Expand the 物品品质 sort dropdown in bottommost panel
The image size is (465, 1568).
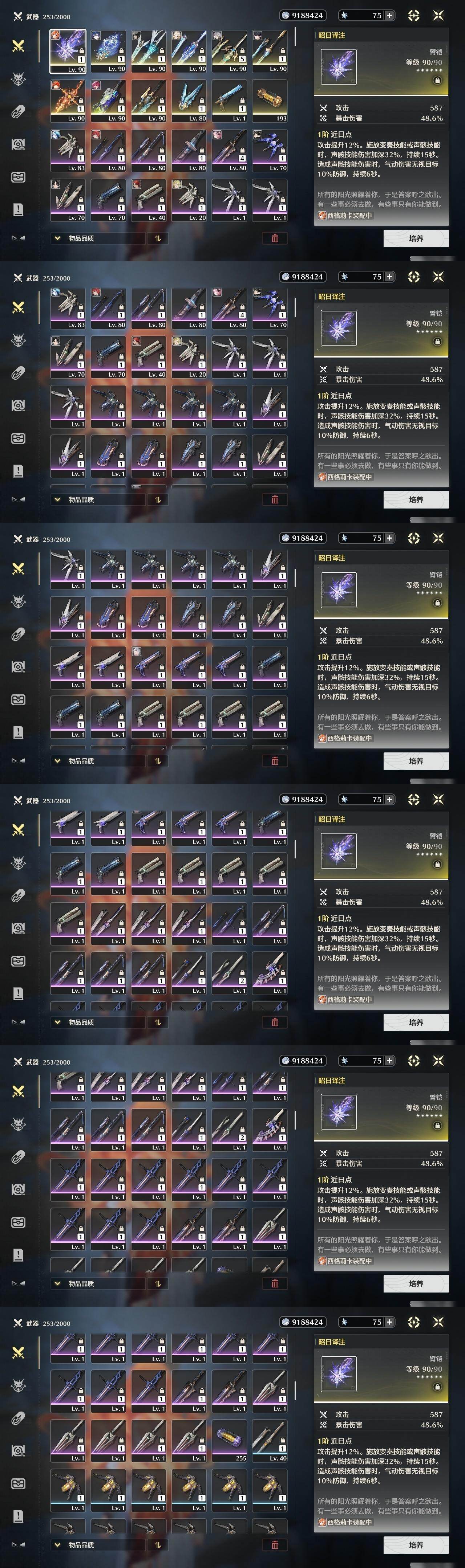pyautogui.click(x=97, y=1545)
